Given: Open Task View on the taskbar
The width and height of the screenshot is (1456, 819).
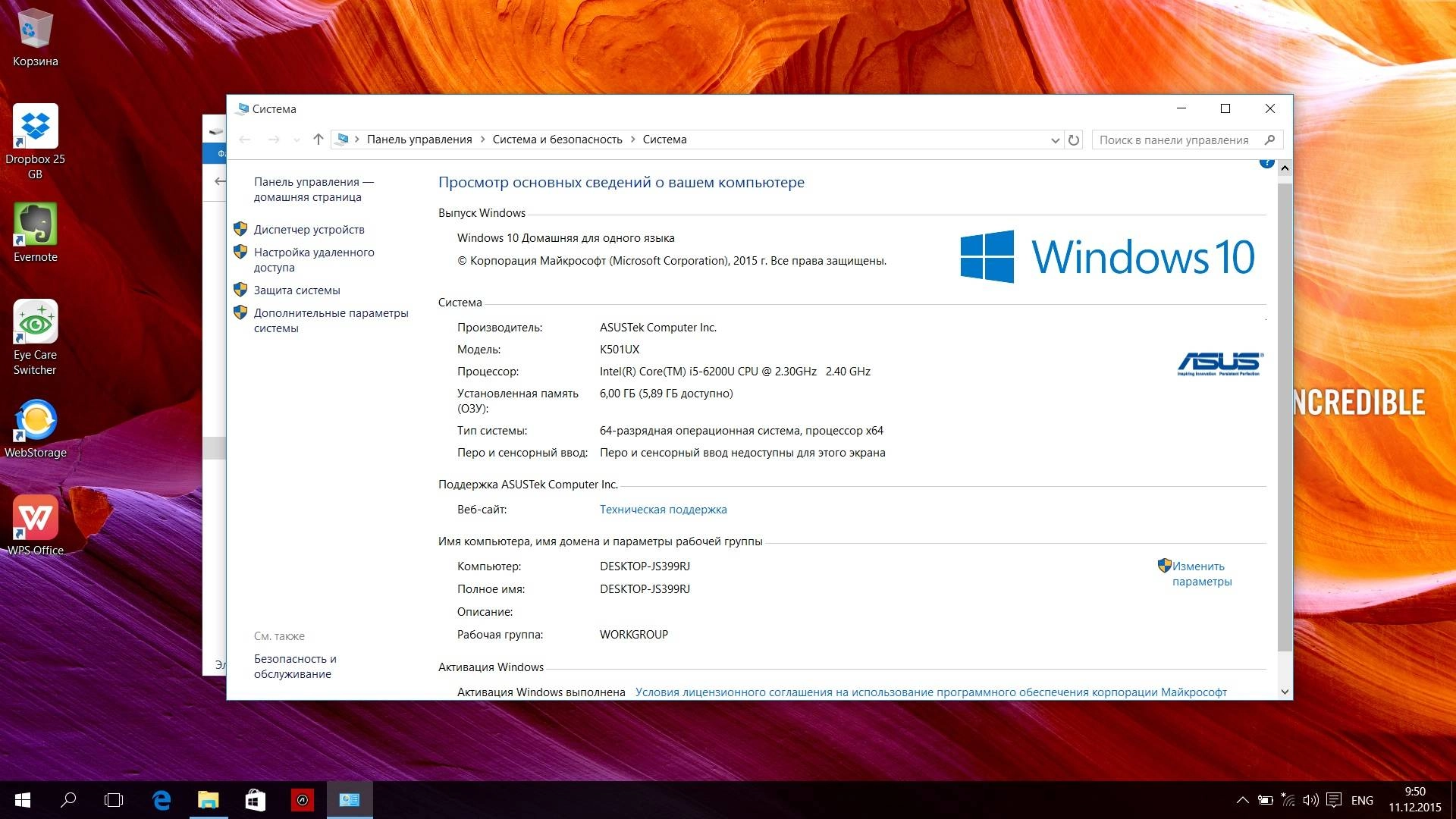Looking at the screenshot, I should (114, 800).
